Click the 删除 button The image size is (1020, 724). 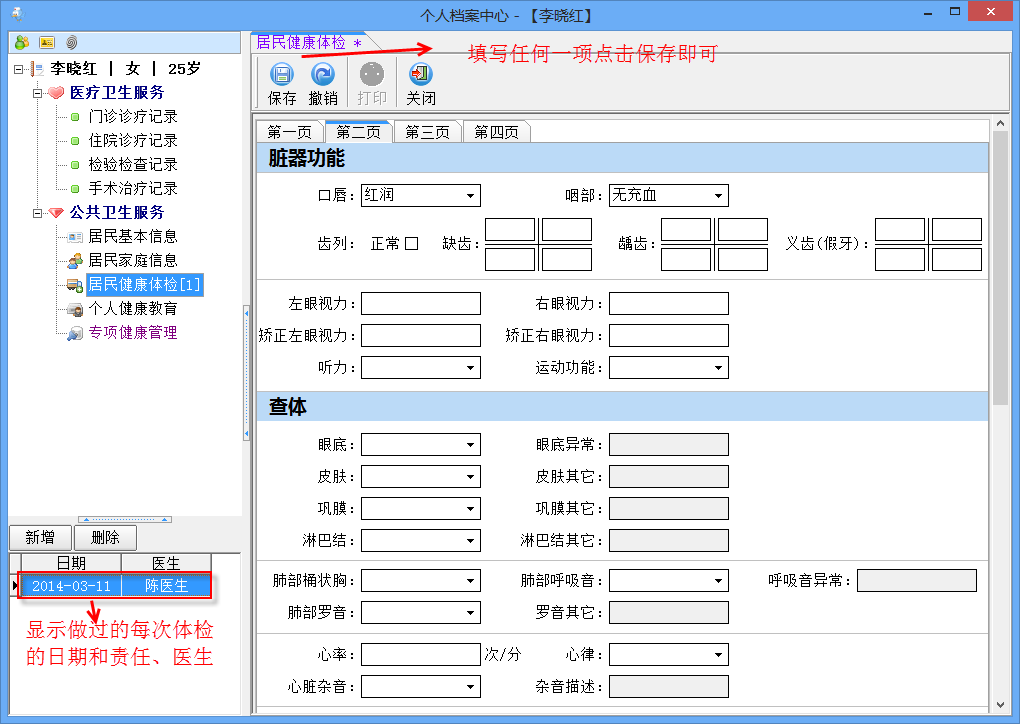tap(105, 537)
